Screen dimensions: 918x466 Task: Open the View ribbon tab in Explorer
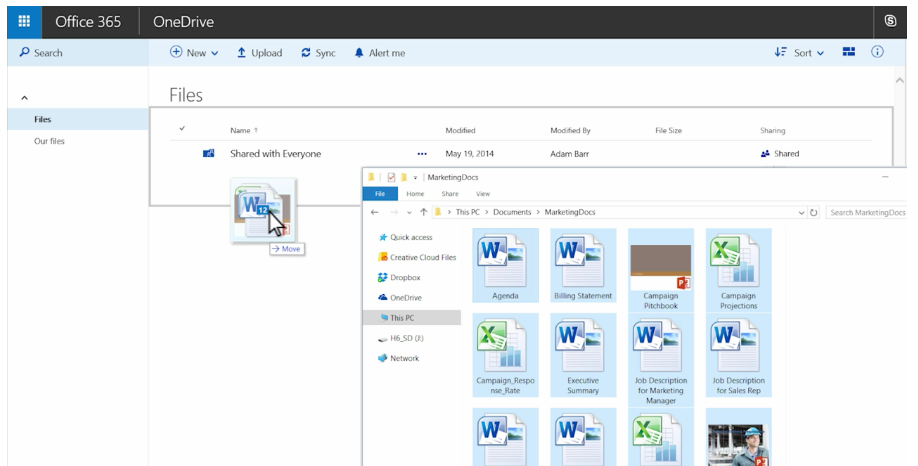click(x=482, y=194)
